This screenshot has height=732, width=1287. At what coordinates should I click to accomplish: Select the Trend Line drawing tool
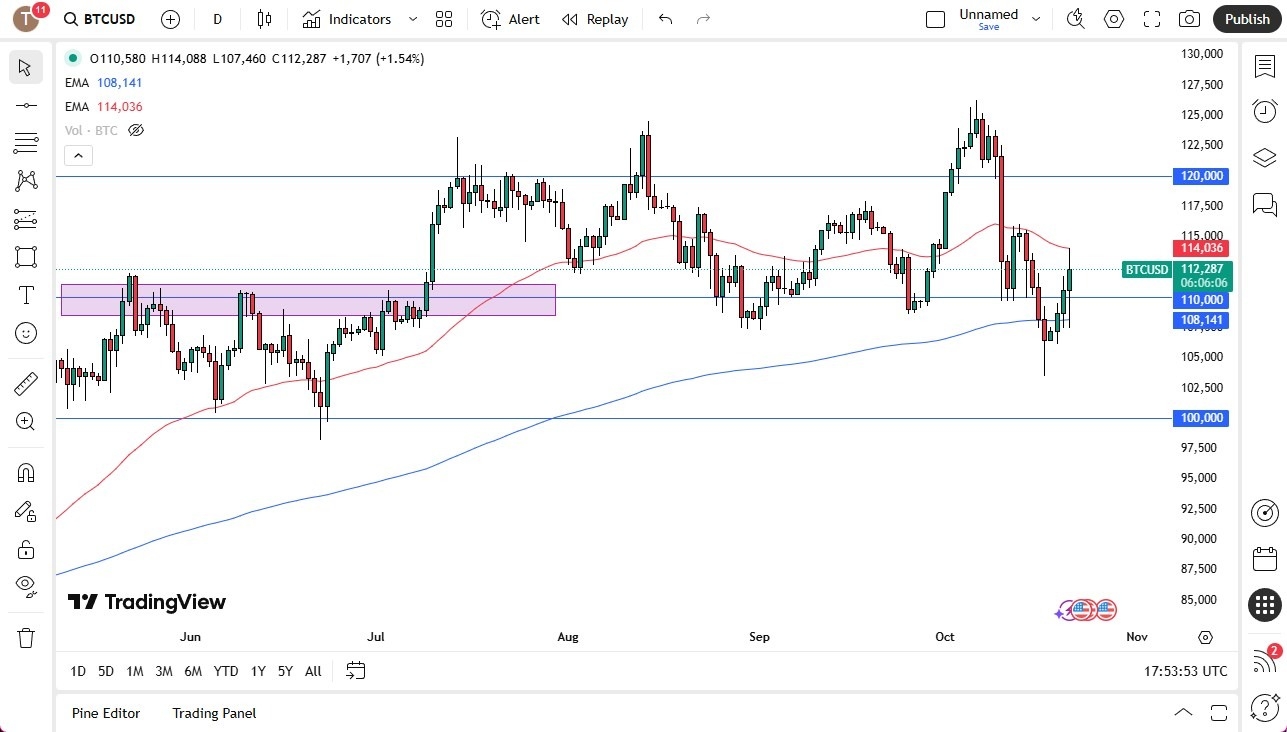(26, 104)
